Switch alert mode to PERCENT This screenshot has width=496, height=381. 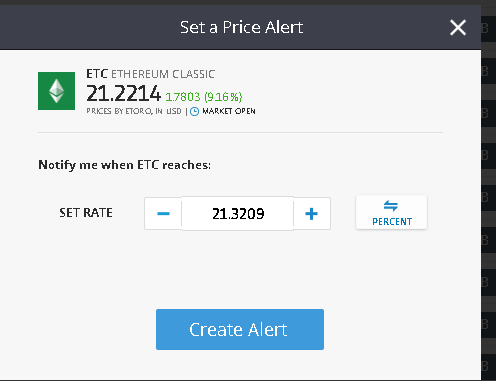pyautogui.click(x=391, y=212)
